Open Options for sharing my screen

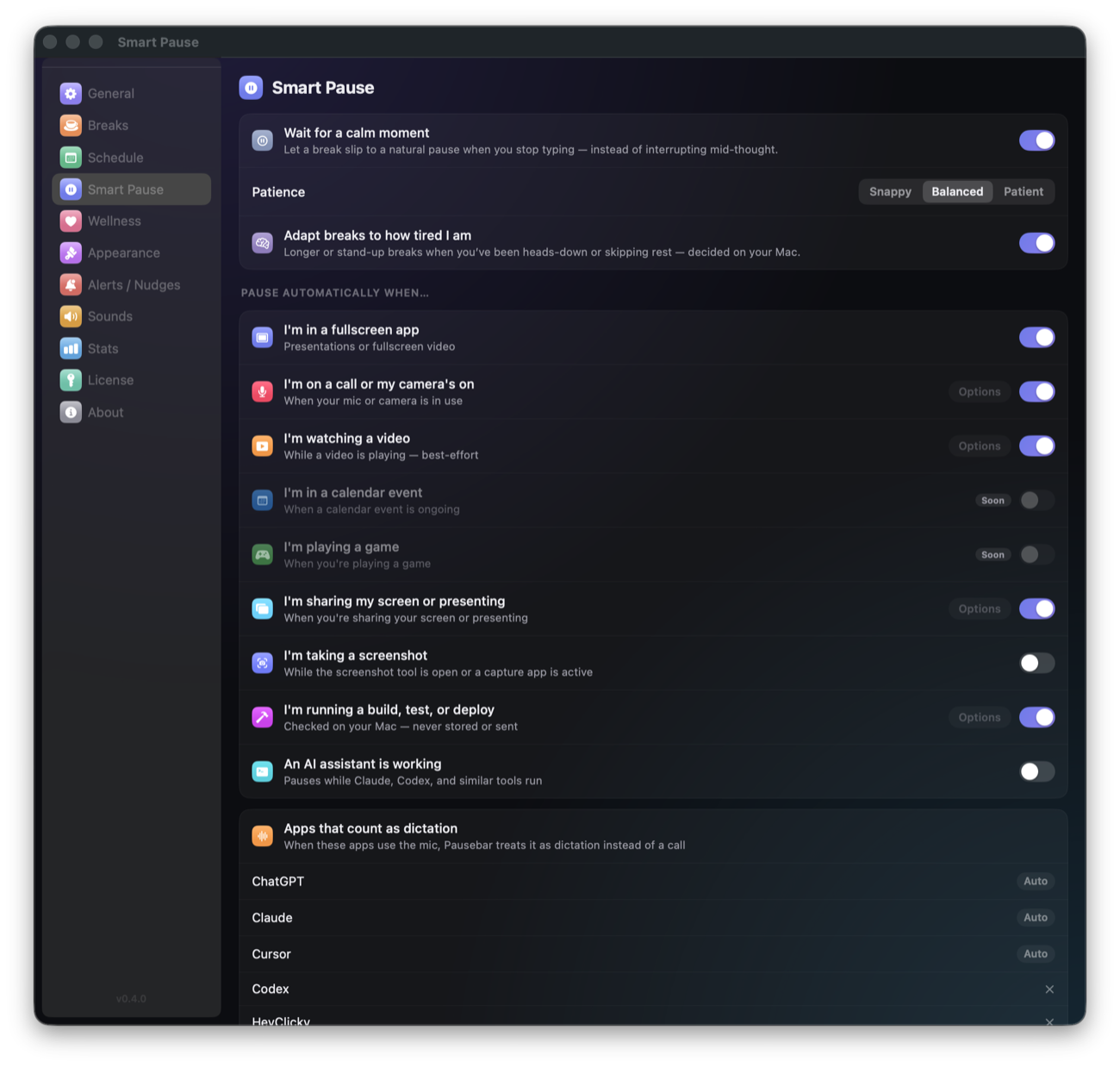tap(980, 608)
